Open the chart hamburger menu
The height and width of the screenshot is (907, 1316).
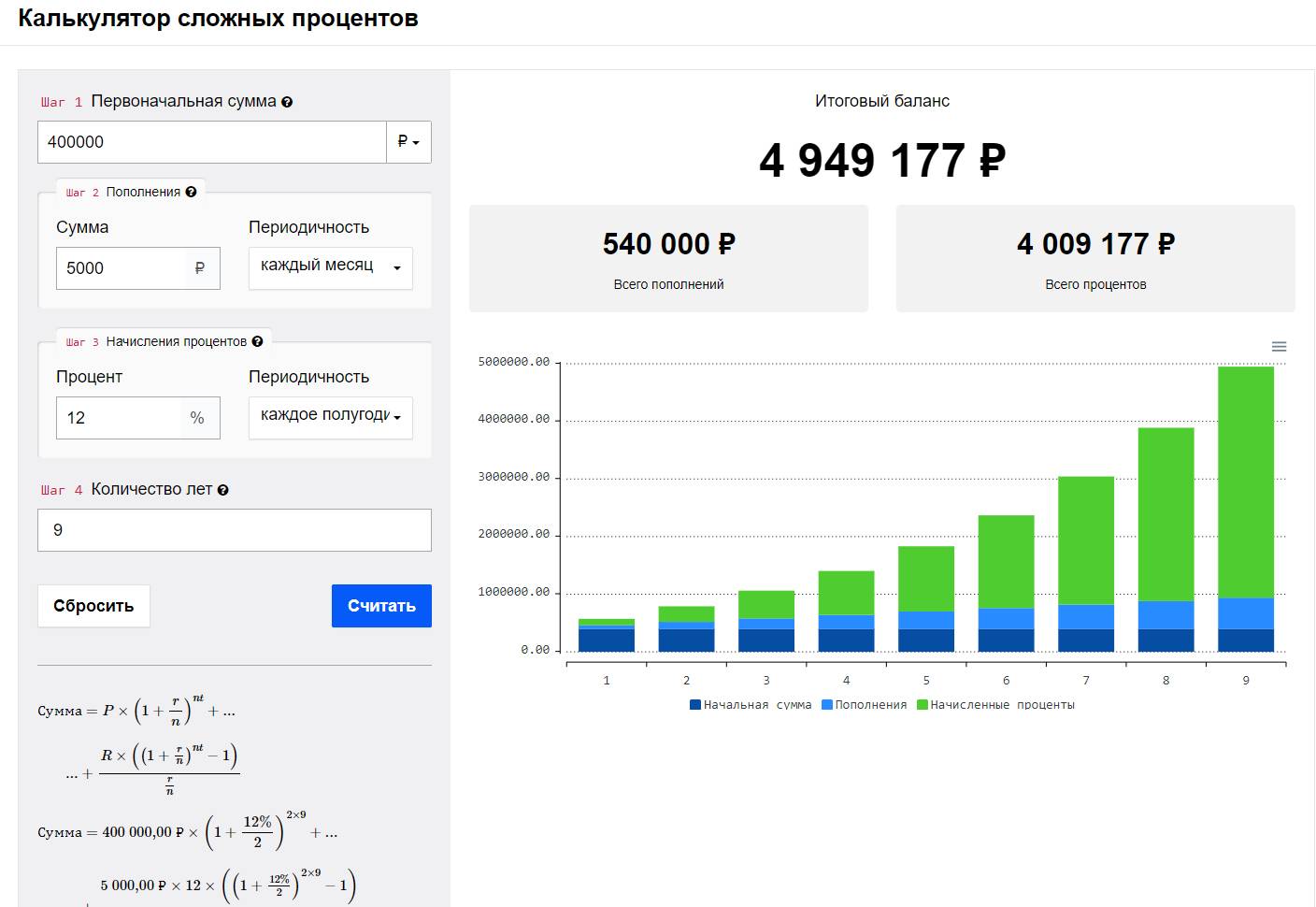[x=1279, y=347]
